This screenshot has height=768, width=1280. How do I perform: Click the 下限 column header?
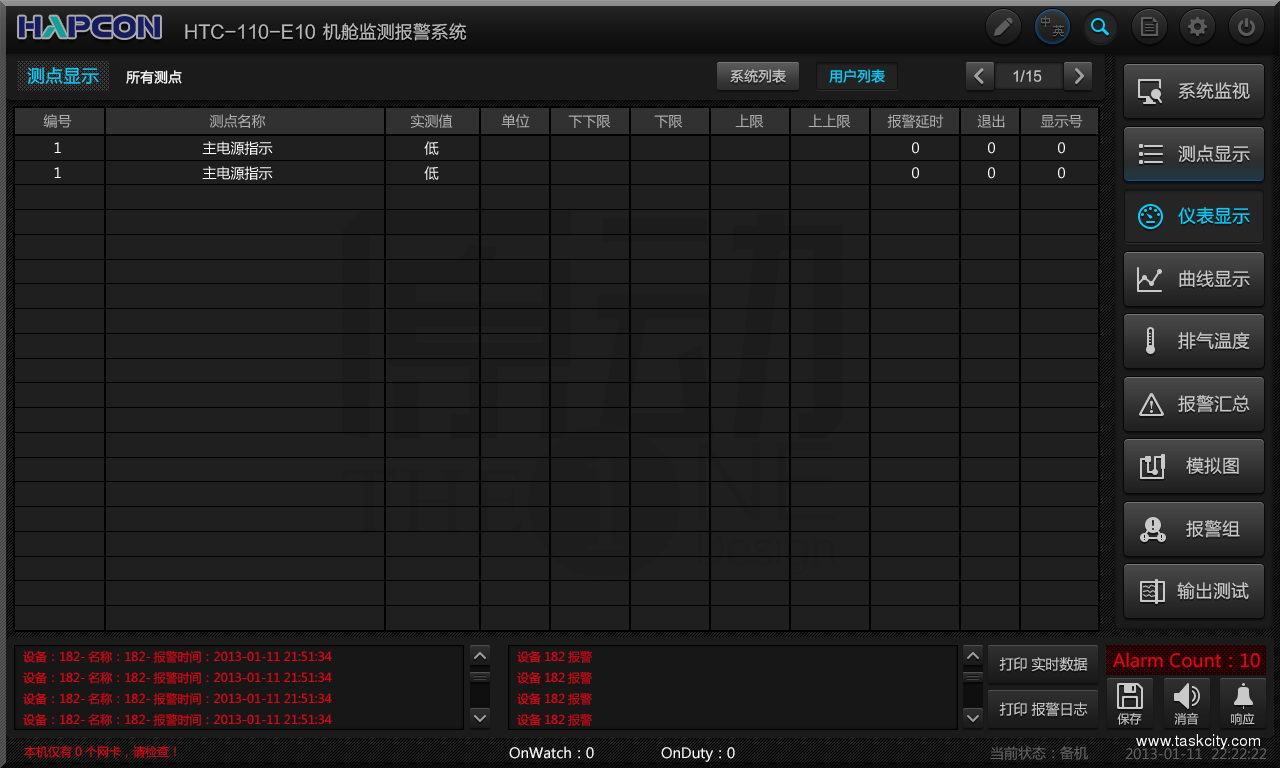(x=670, y=121)
